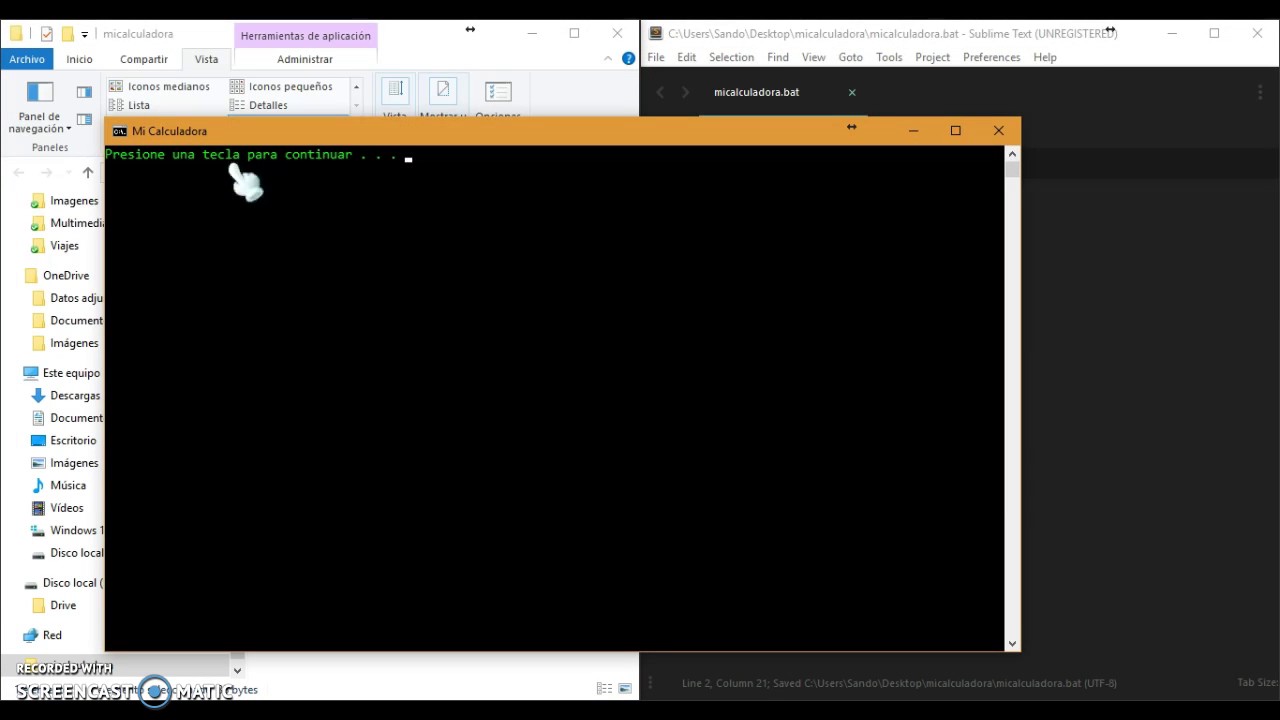Open Sublime's Preferences menu
Screen dimensions: 1280x720
[991, 57]
